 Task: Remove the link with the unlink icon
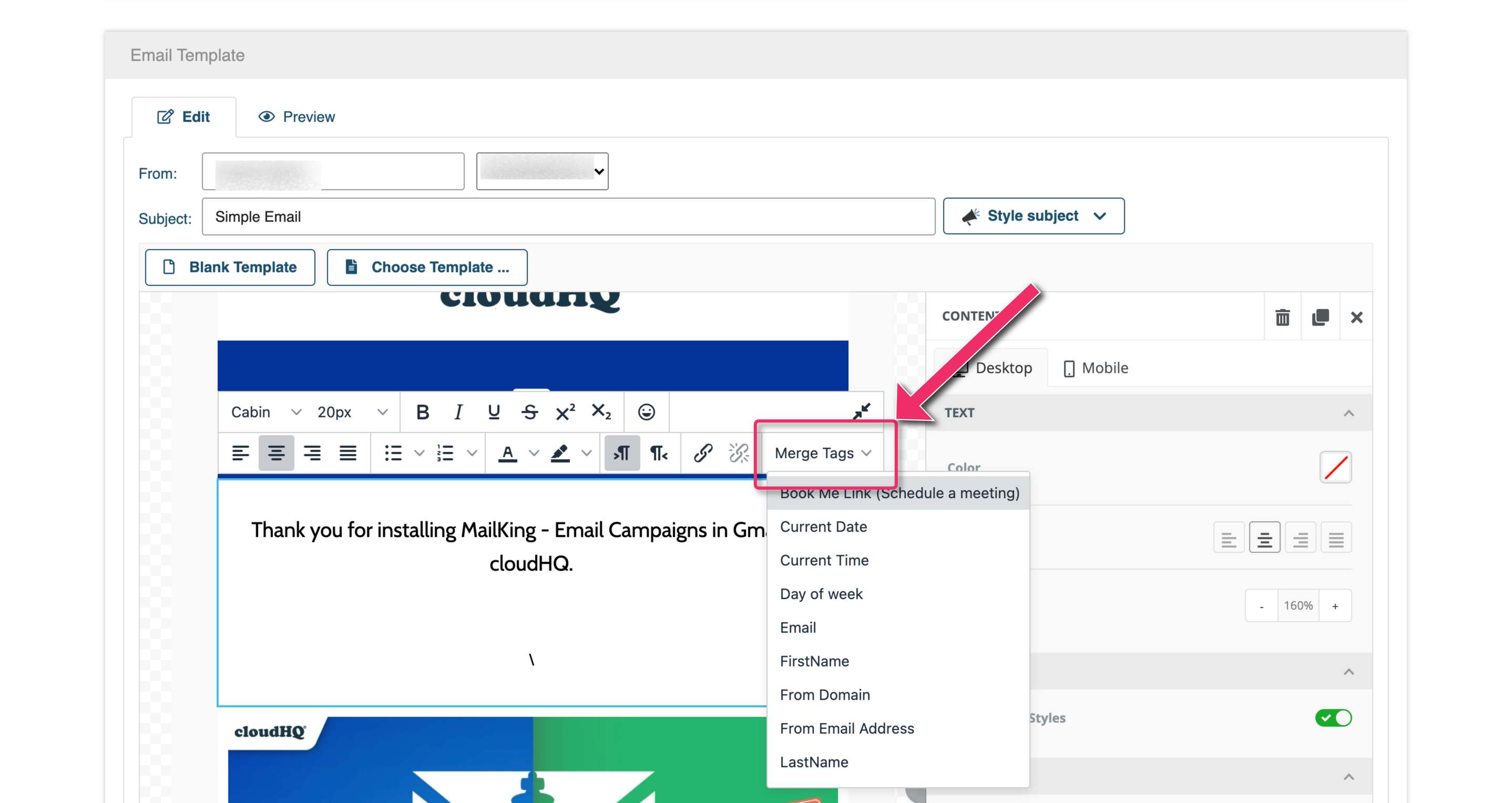pos(739,453)
